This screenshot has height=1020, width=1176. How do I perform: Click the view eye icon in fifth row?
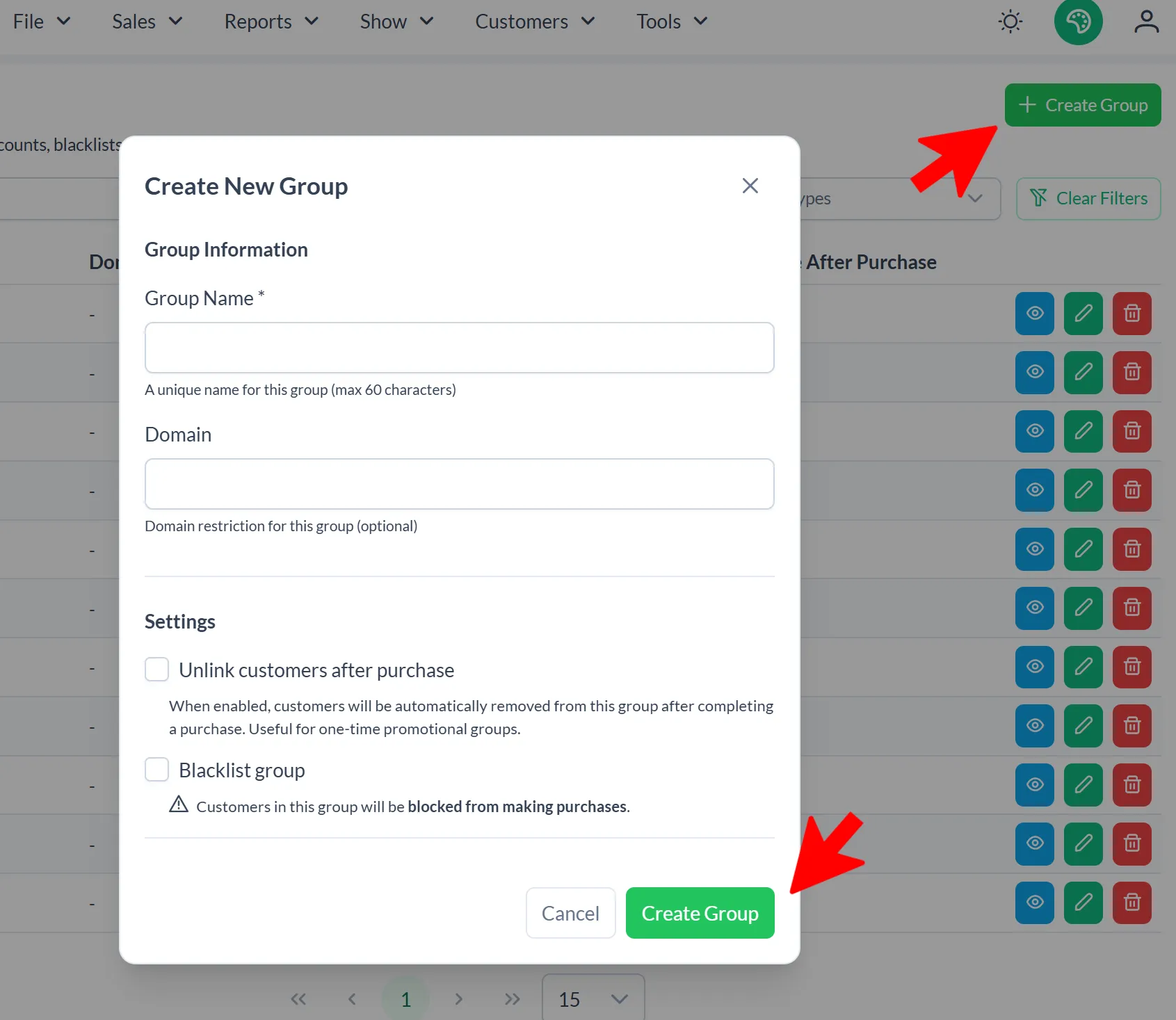click(x=1035, y=549)
